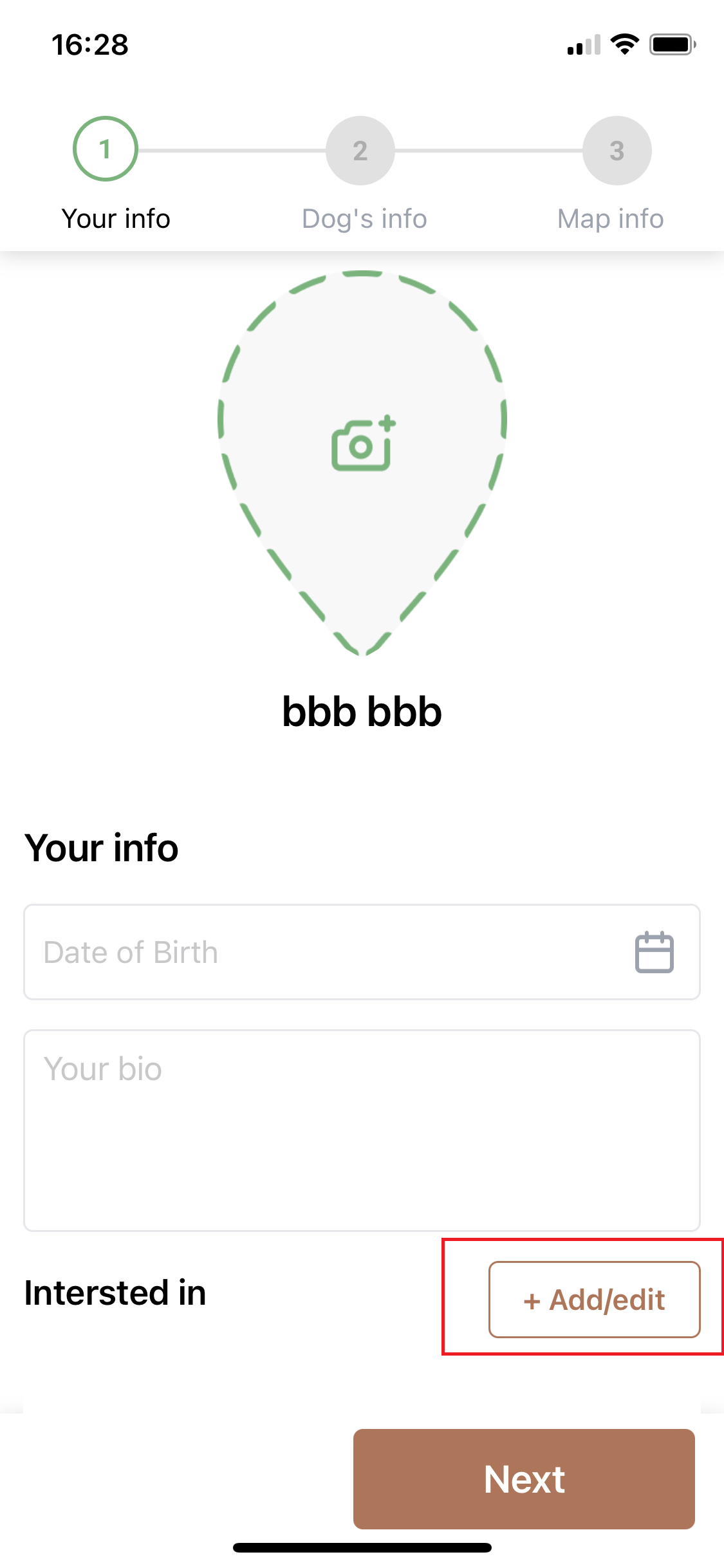Tap the battery status icon
Screen dimensions: 724x1568
[x=672, y=44]
